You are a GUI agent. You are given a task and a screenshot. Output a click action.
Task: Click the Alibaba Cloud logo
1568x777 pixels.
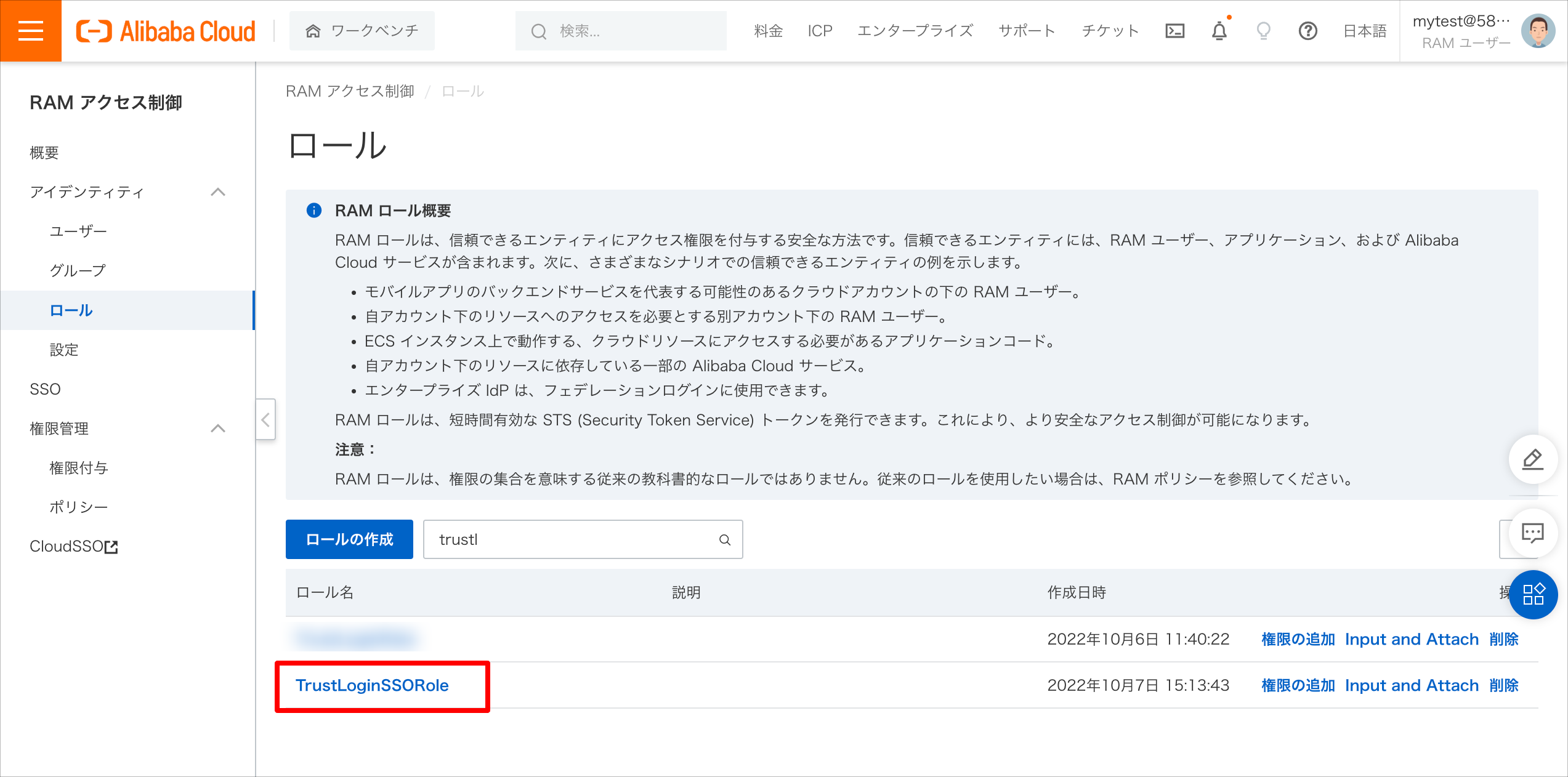tap(166, 31)
